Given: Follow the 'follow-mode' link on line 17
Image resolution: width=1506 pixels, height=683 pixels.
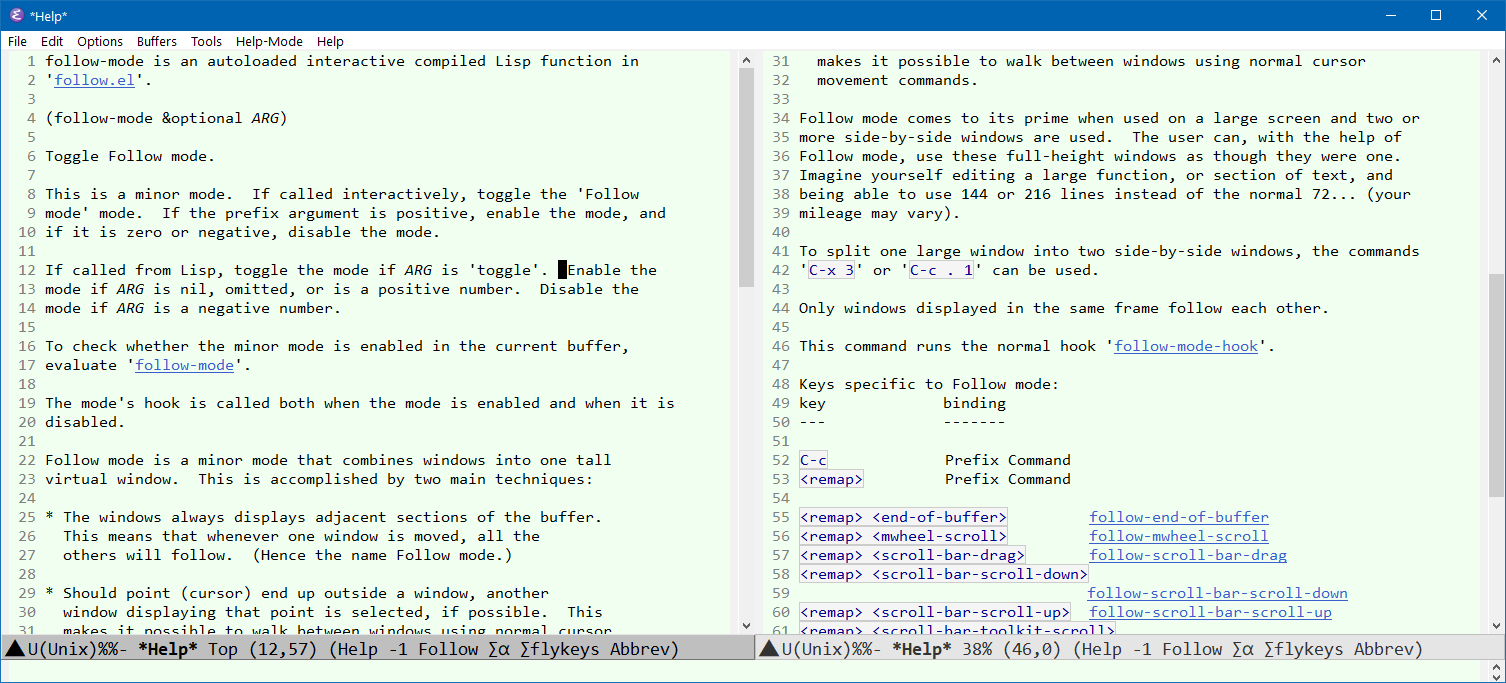Looking at the screenshot, I should (184, 365).
